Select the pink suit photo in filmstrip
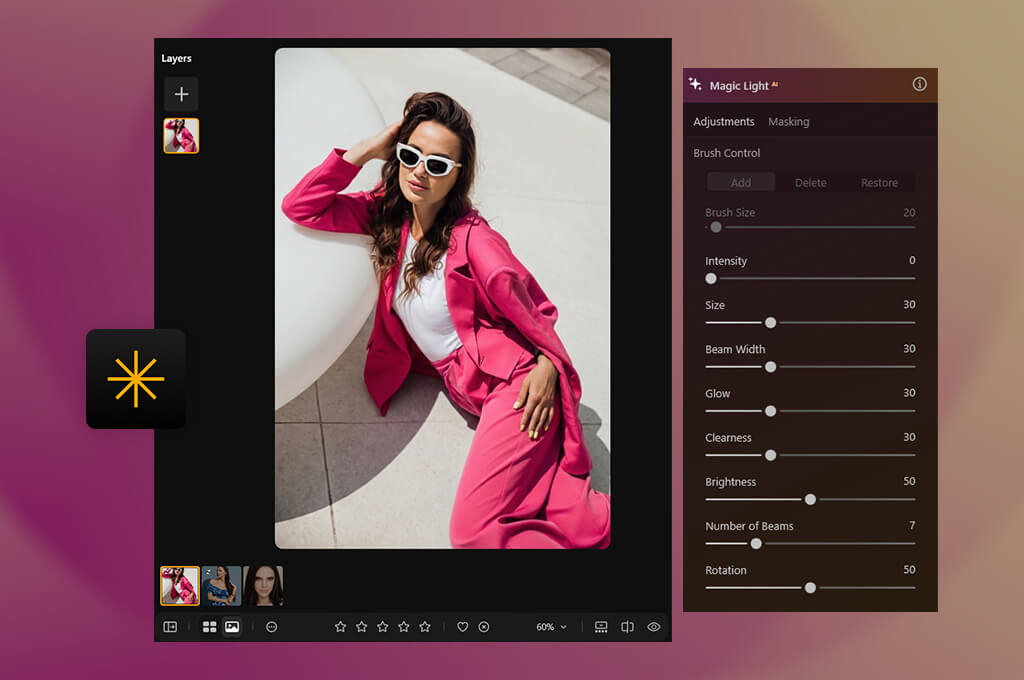The width and height of the screenshot is (1024, 680). [x=180, y=586]
